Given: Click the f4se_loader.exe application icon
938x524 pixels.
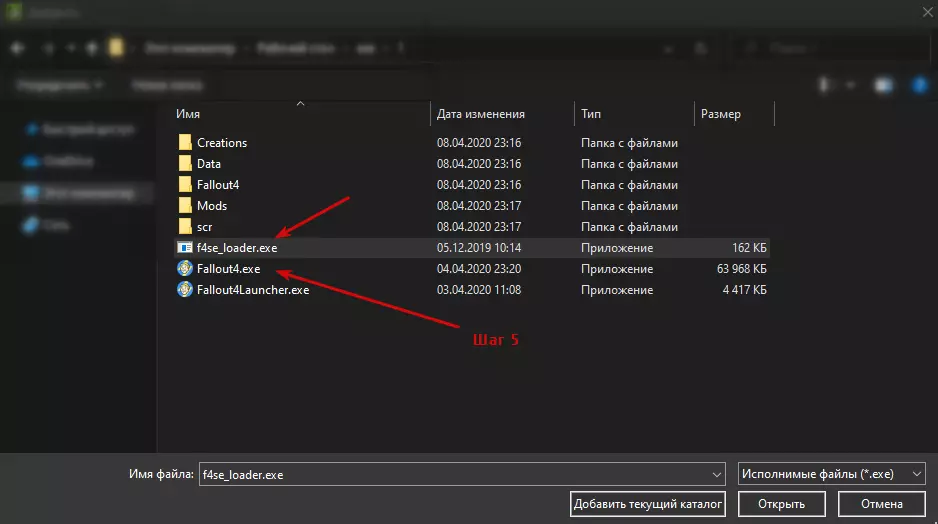Looking at the screenshot, I should (185, 248).
